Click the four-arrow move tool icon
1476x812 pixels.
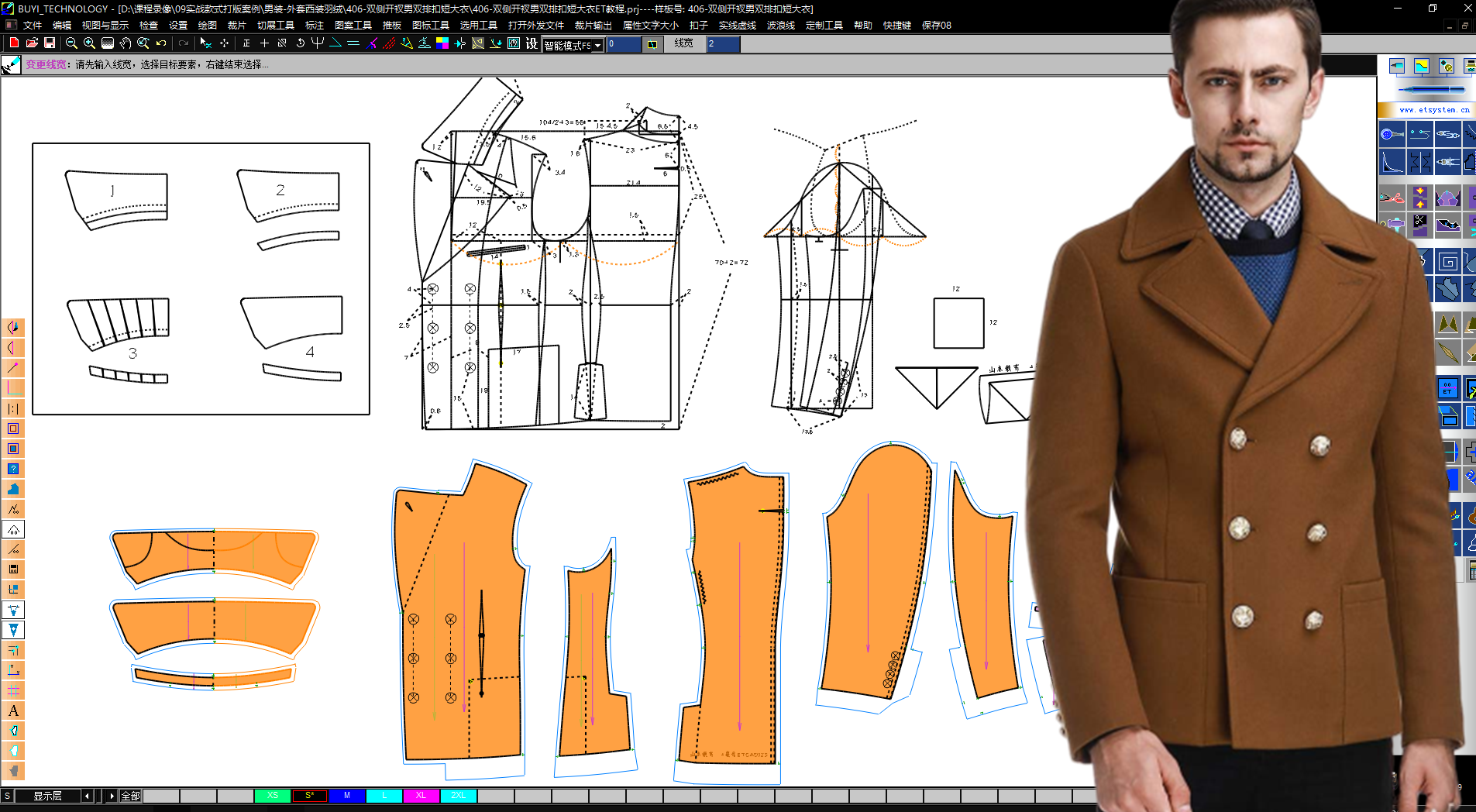224,43
